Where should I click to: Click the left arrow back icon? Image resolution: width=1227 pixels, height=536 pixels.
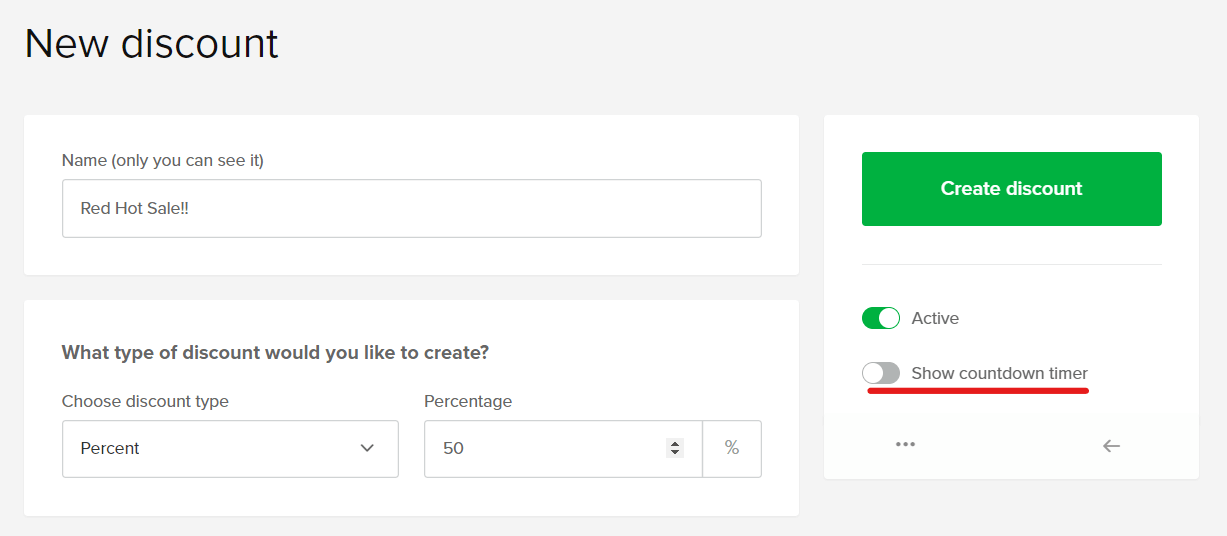1111,446
